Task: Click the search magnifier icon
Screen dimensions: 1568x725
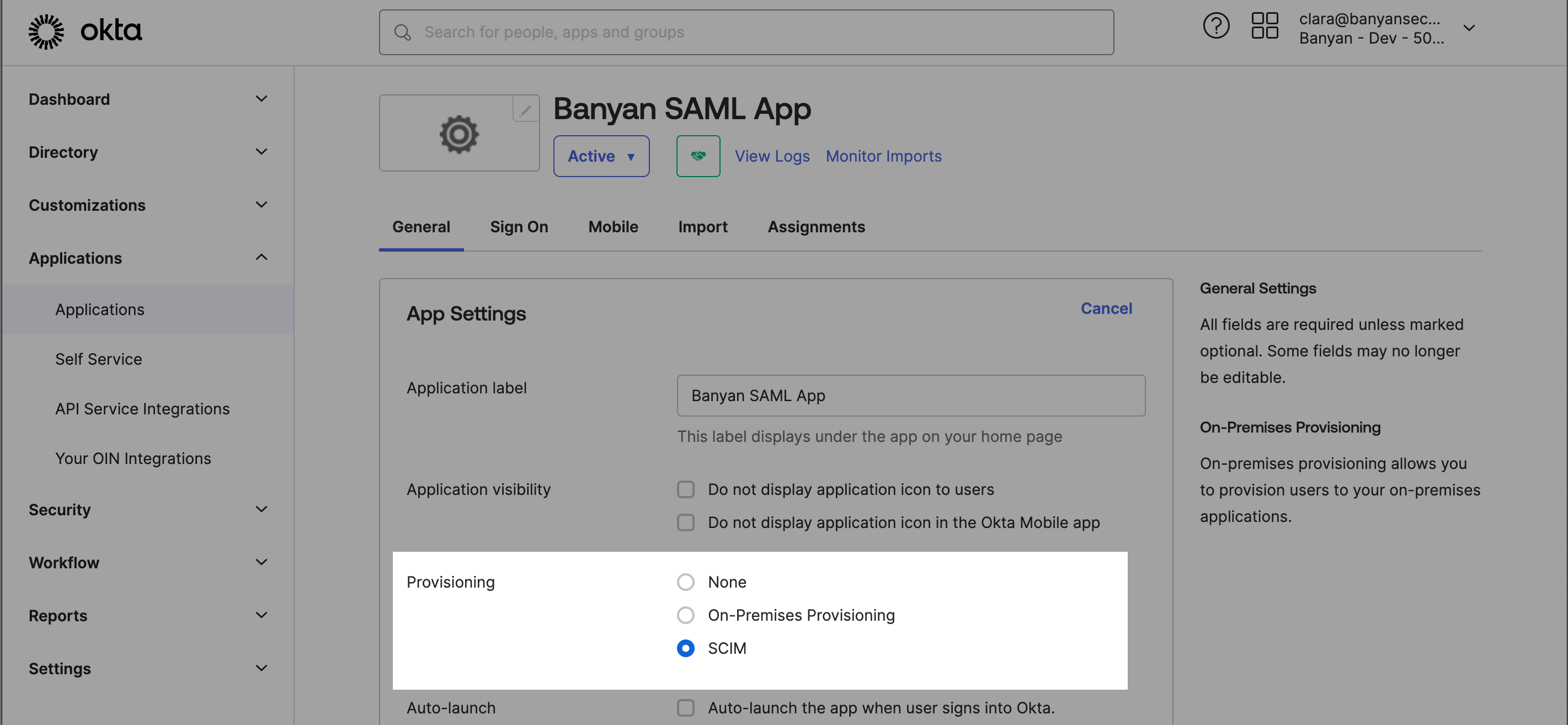Action: coord(402,32)
